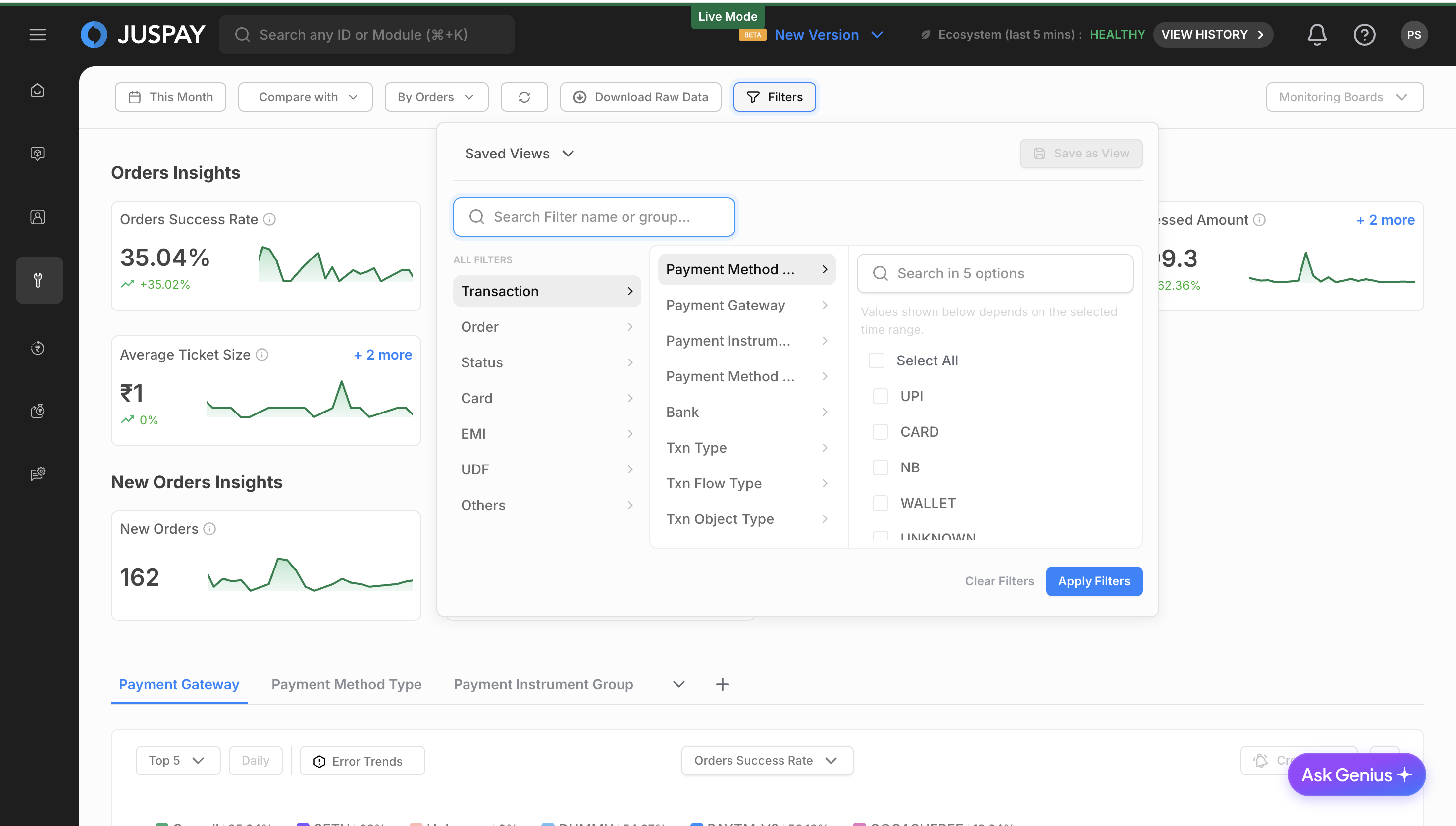Click the refresh data icon button
This screenshot has height=826, width=1456.
pyautogui.click(x=524, y=97)
